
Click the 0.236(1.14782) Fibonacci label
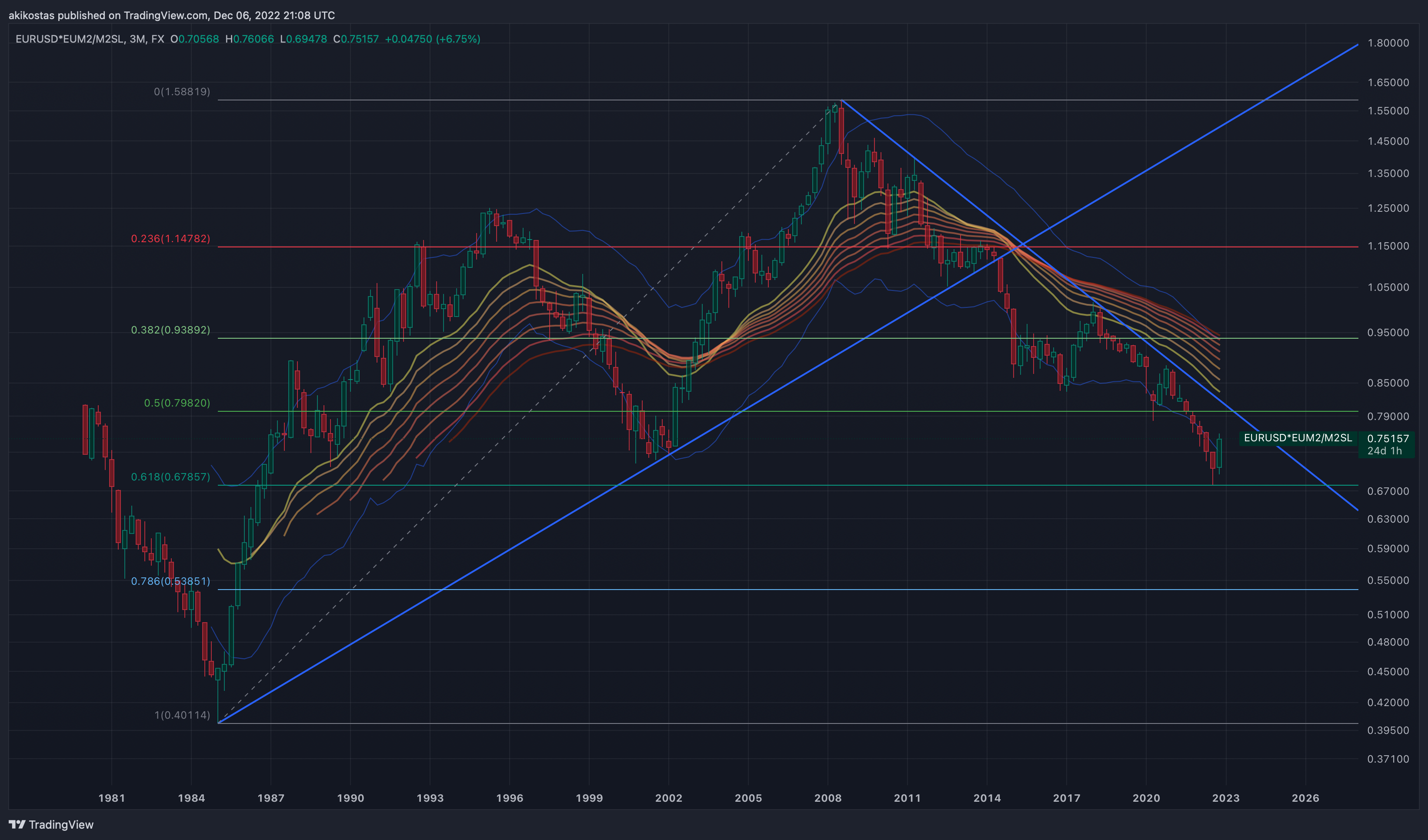170,238
